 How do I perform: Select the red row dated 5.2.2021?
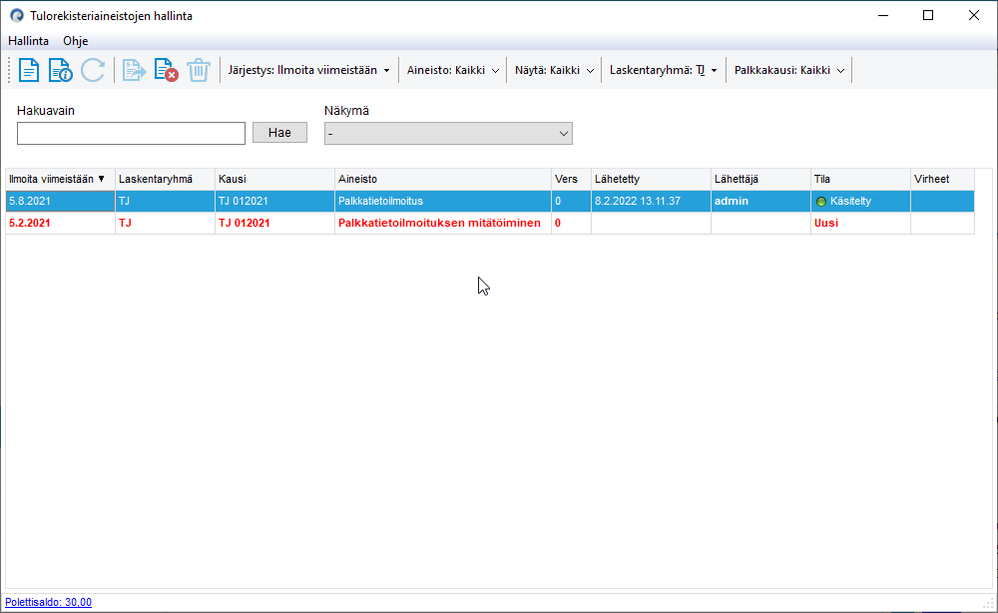[x=490, y=223]
